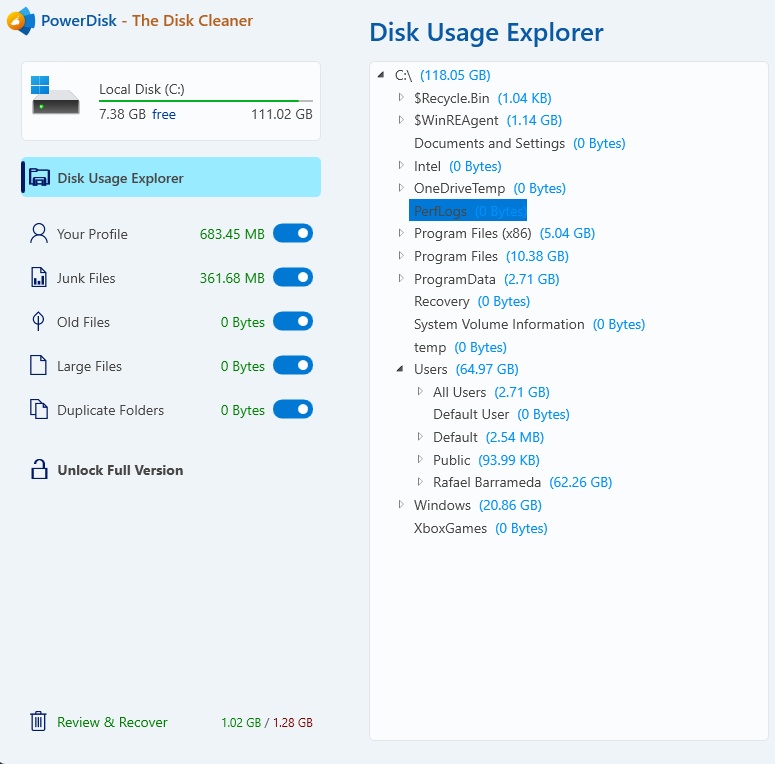
Task: Open the Old Files section
Action: (84, 322)
